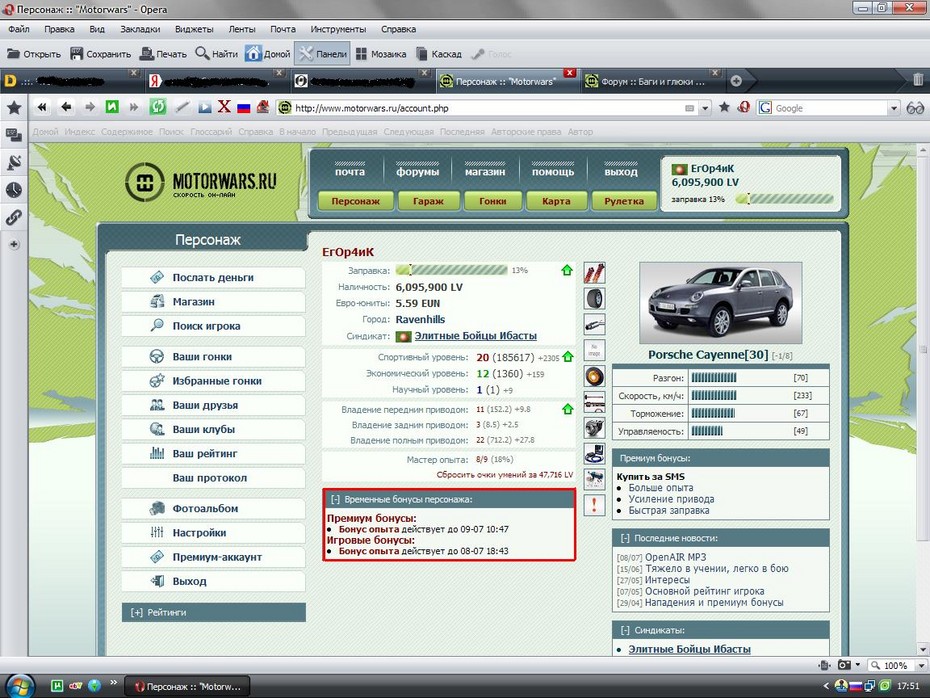Viewport: 930px width, 698px height.
Task: Click the red exclamation mark icon
Action: [594, 505]
